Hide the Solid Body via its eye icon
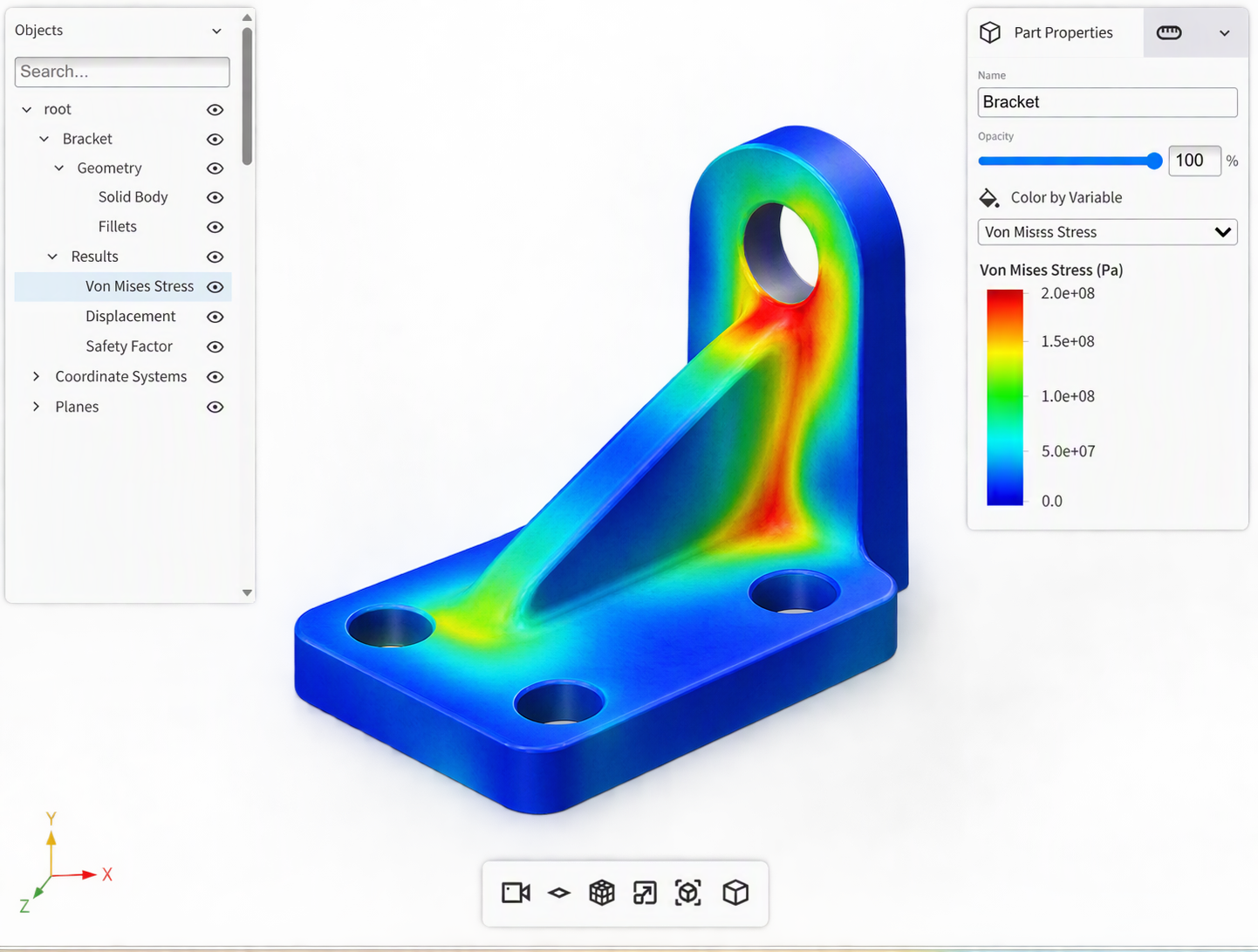 (215, 198)
